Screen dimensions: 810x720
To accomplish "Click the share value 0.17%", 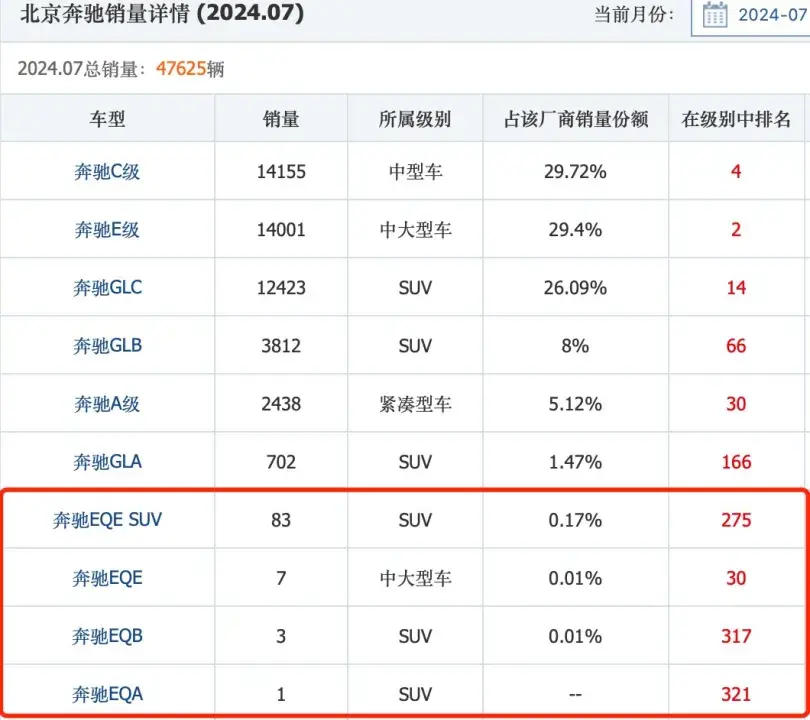I will pos(575,520).
